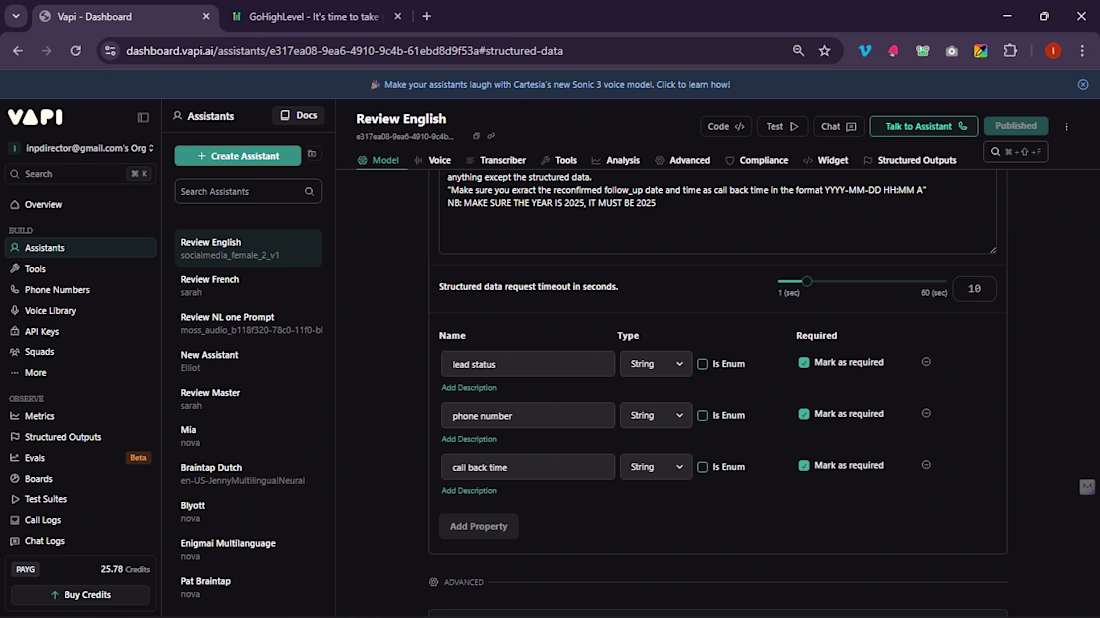The width and height of the screenshot is (1100, 618).
Task: Switch to the GoHighLevel browser tab
Action: 314,16
